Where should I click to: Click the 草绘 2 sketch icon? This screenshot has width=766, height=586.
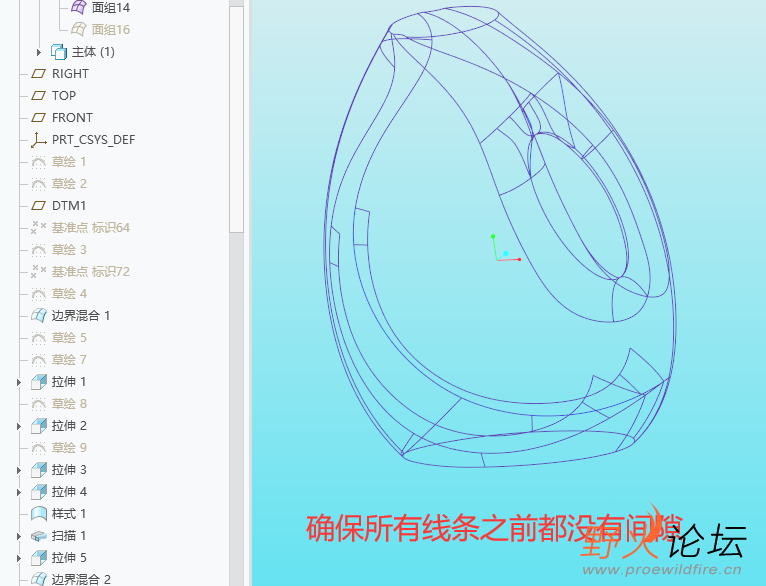[x=39, y=184]
